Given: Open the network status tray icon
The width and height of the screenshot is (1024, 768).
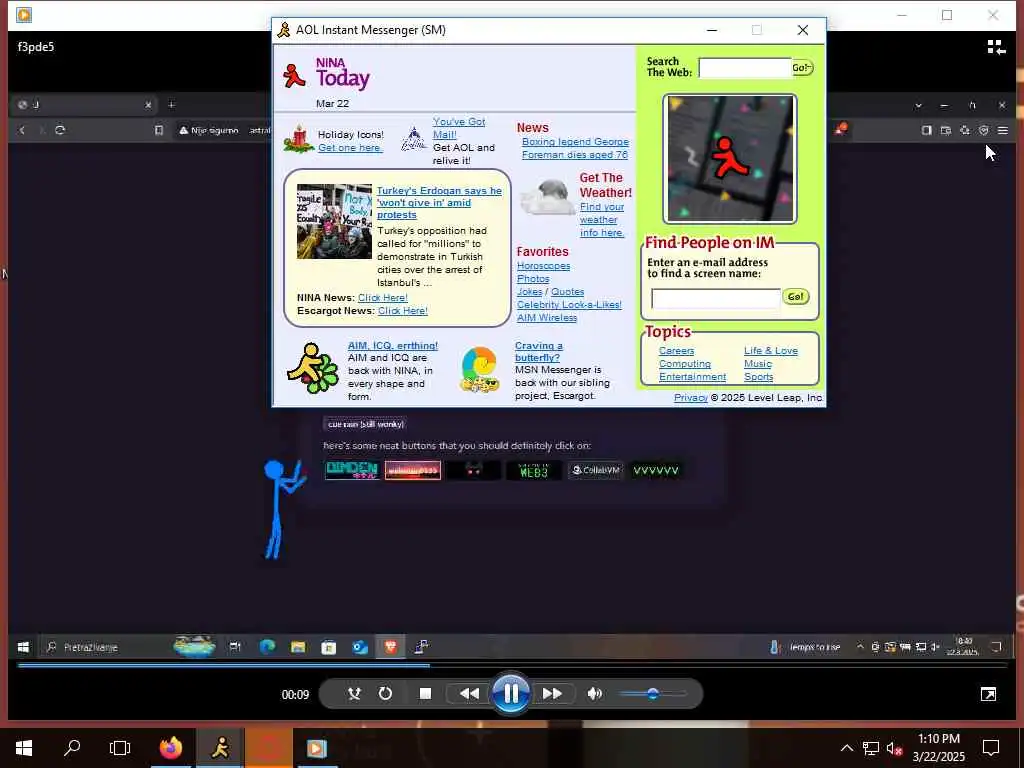Looking at the screenshot, I should pos(871,748).
